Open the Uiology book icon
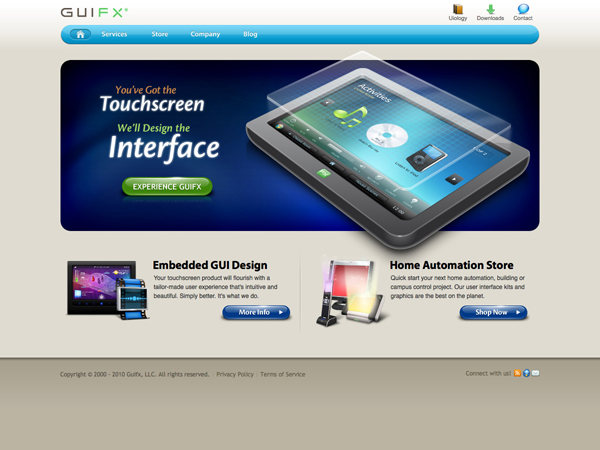This screenshot has height=450, width=600. [458, 9]
